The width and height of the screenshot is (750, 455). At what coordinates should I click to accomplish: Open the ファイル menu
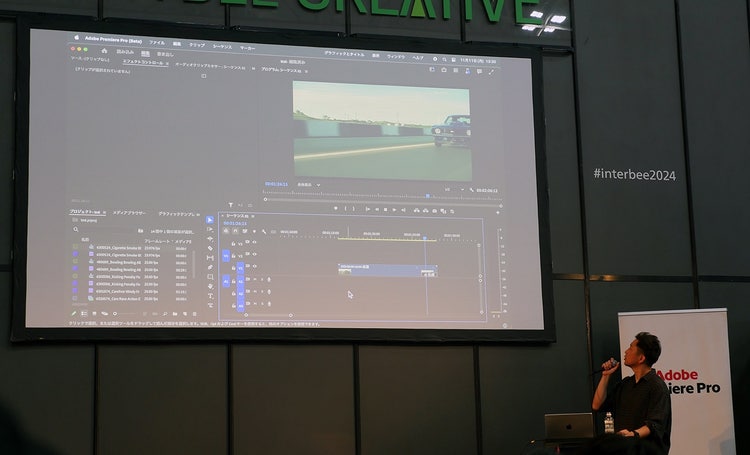(x=157, y=43)
